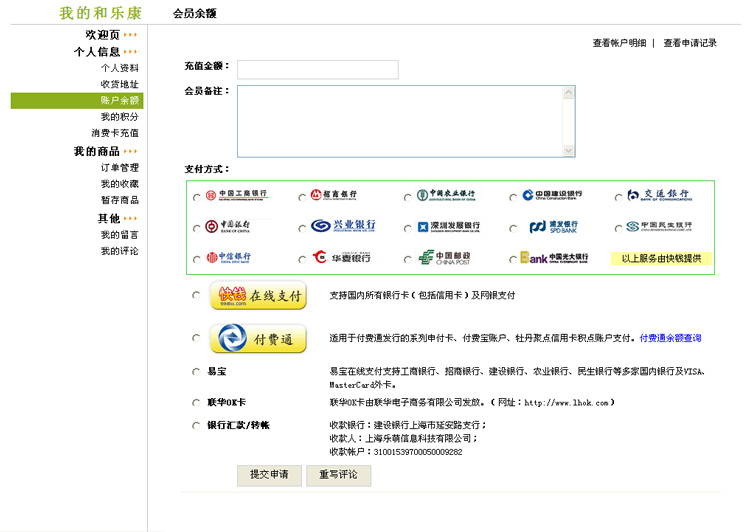Click the 中国农业银行 logo

tap(446, 195)
